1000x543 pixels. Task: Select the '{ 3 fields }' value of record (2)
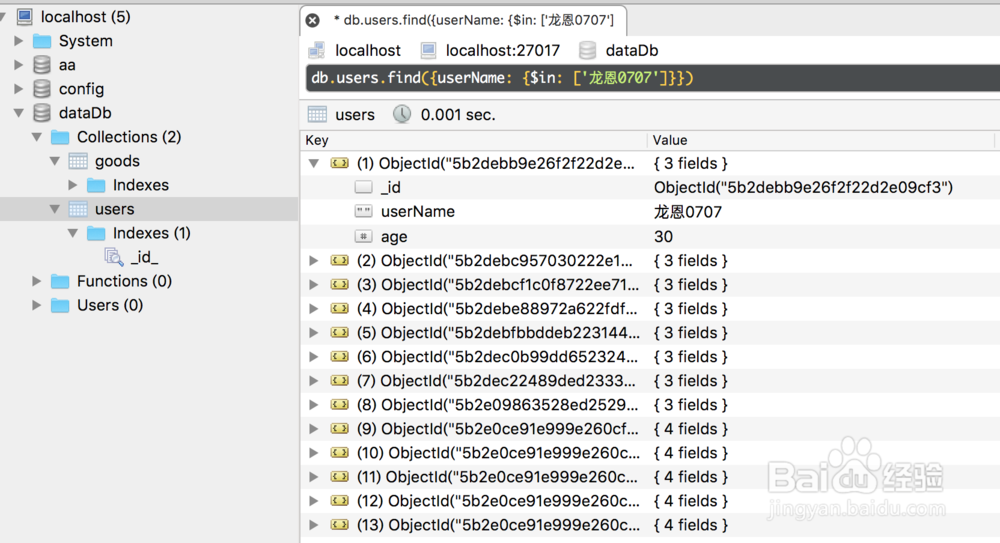(x=691, y=260)
